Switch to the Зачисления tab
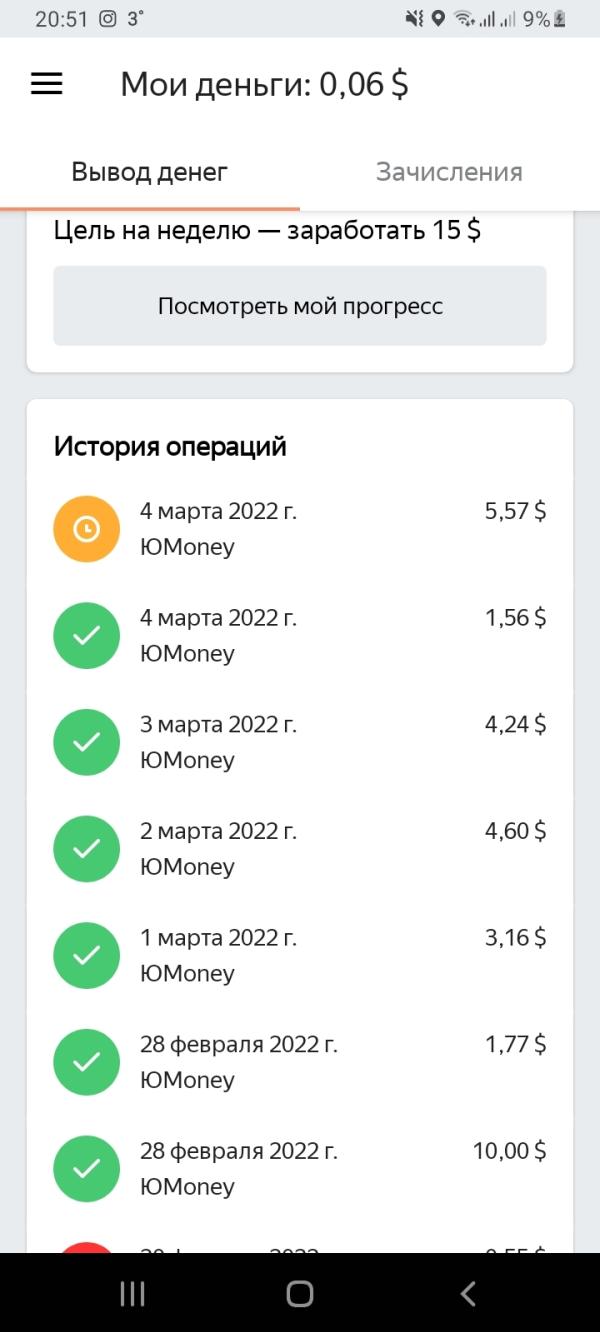This screenshot has width=600, height=1332. [449, 172]
